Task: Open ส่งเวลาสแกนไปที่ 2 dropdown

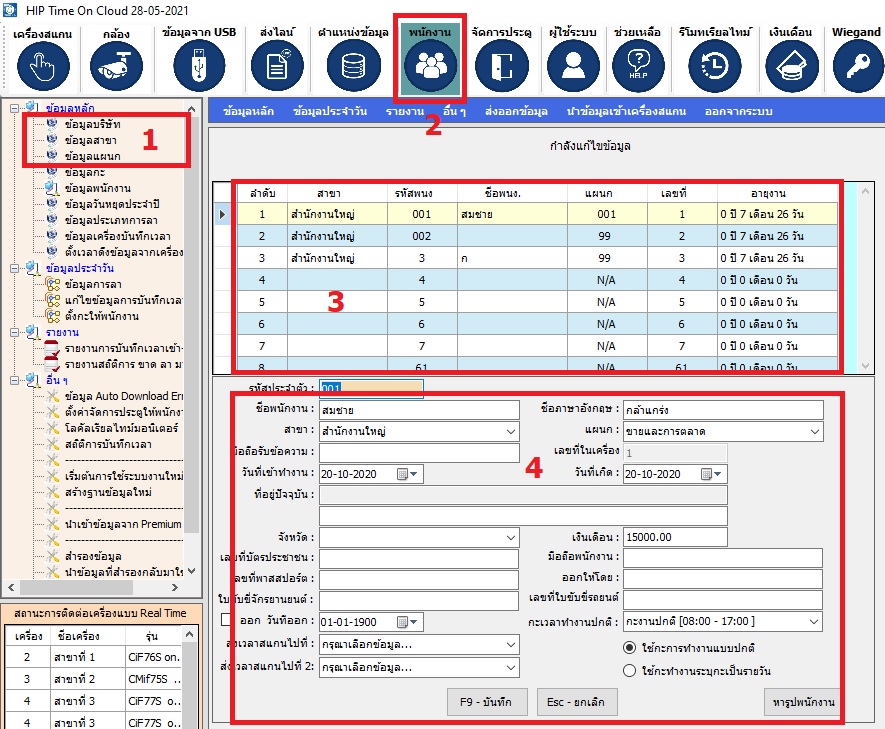Action: [x=510, y=667]
